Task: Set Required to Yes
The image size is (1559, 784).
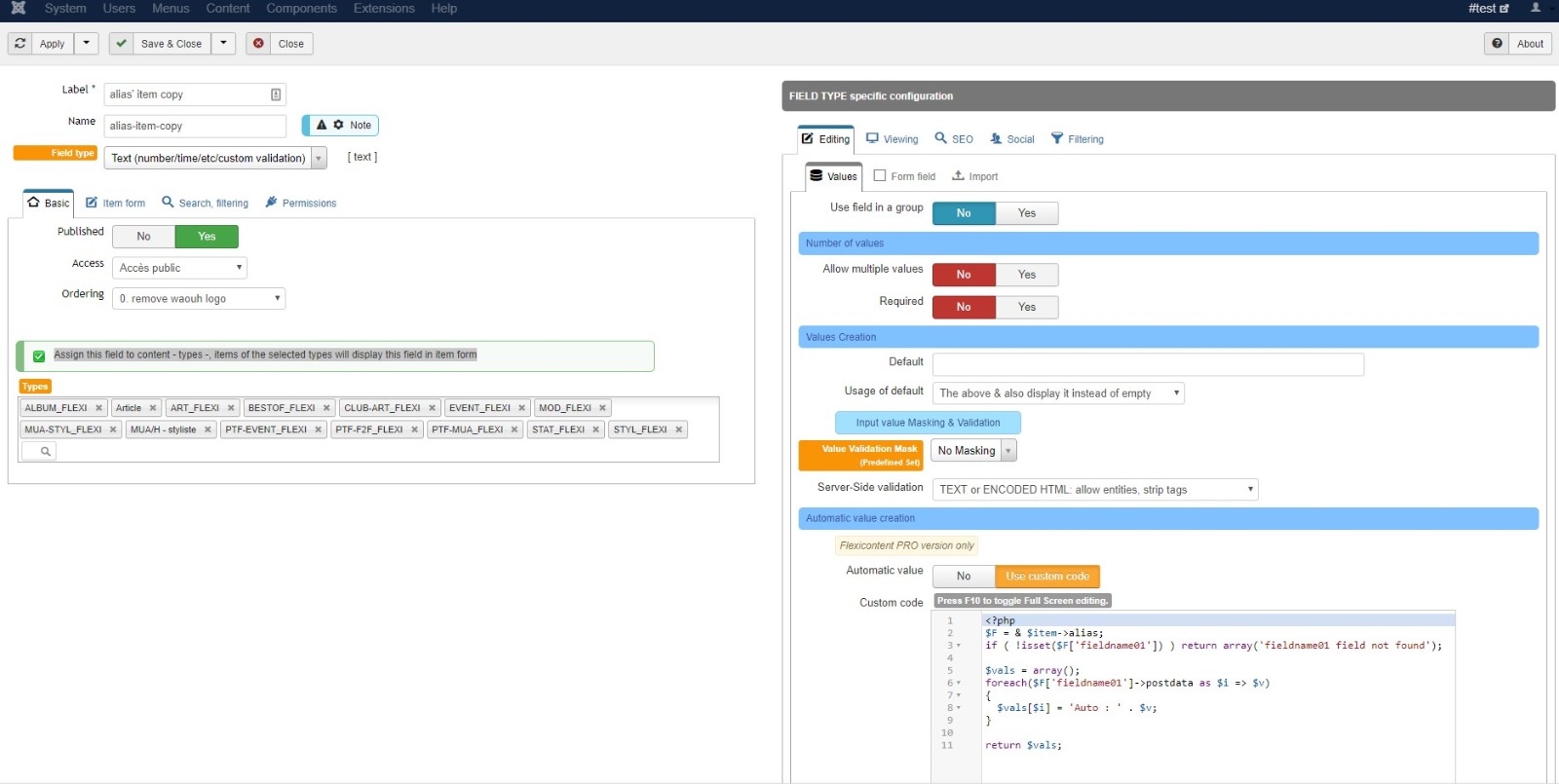Action: tap(1027, 307)
